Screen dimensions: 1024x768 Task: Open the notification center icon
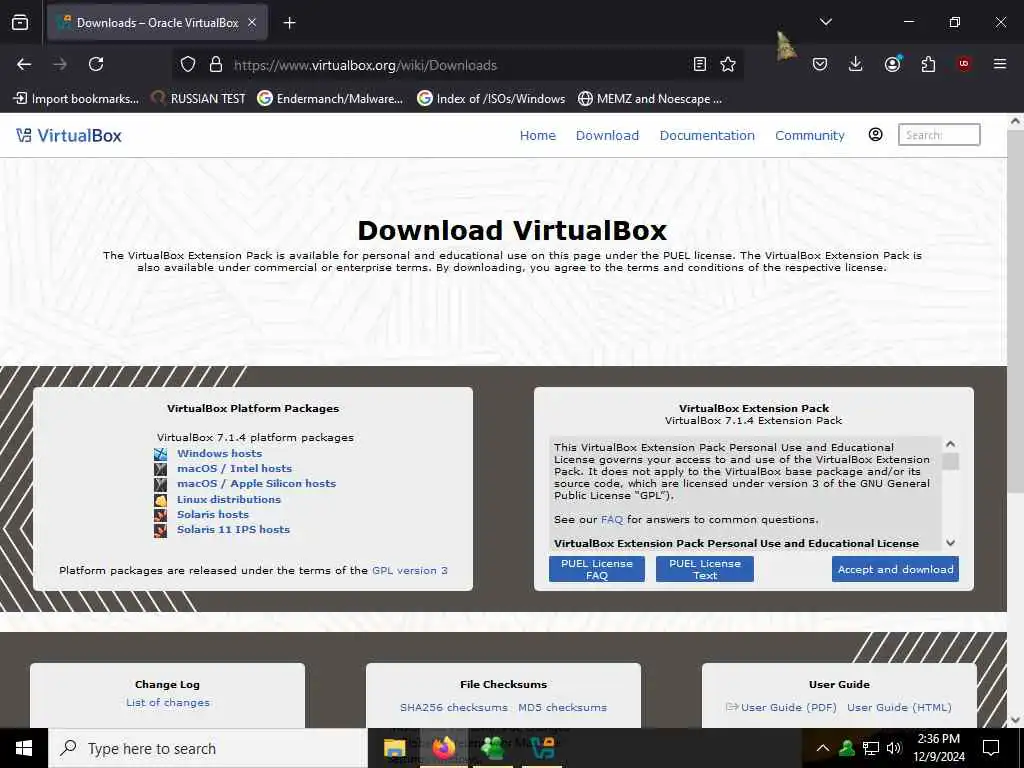[991, 748]
